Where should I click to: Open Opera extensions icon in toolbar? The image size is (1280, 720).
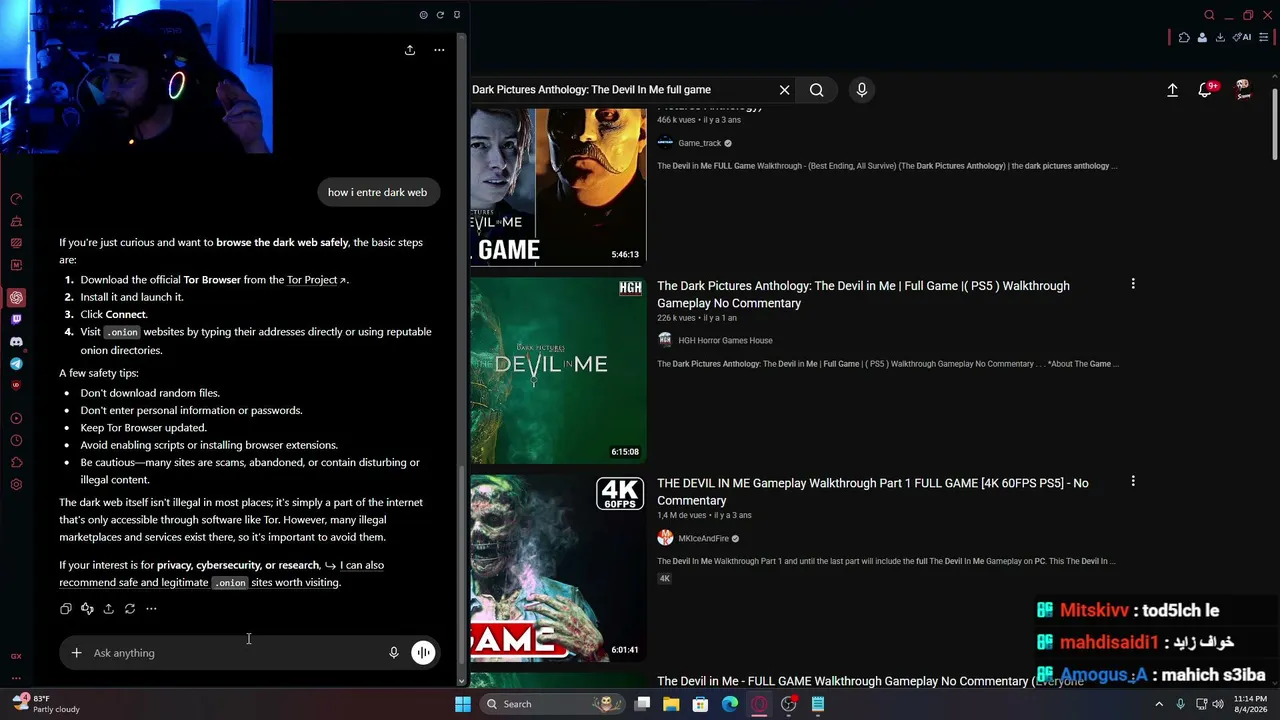click(x=1184, y=38)
